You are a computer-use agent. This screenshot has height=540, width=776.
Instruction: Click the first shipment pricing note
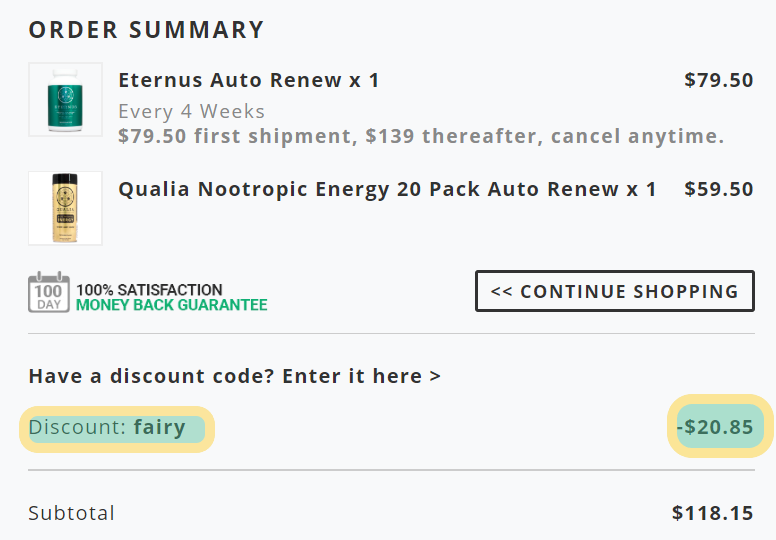click(x=421, y=136)
